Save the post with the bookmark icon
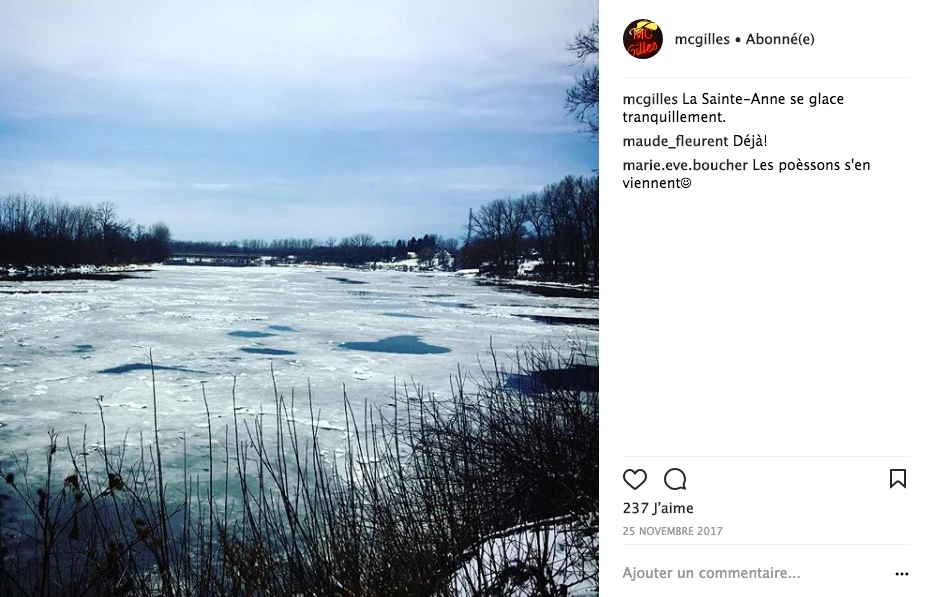 [x=898, y=478]
